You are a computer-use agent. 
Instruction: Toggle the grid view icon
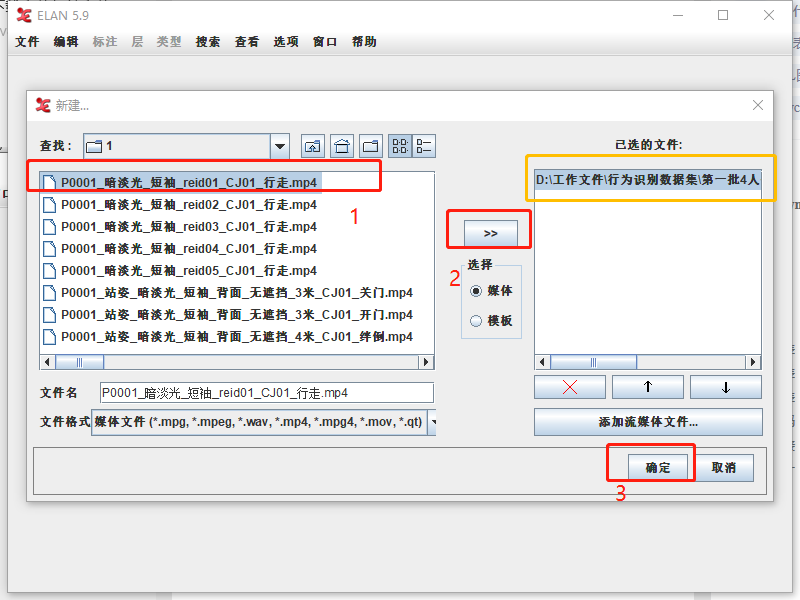[398, 145]
